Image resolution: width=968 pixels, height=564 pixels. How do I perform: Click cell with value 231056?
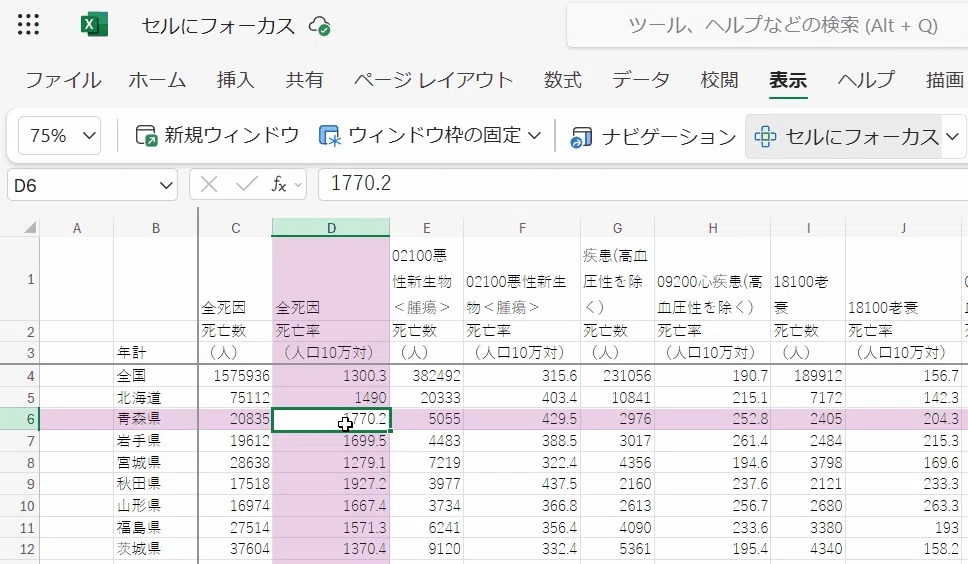[x=617, y=376]
